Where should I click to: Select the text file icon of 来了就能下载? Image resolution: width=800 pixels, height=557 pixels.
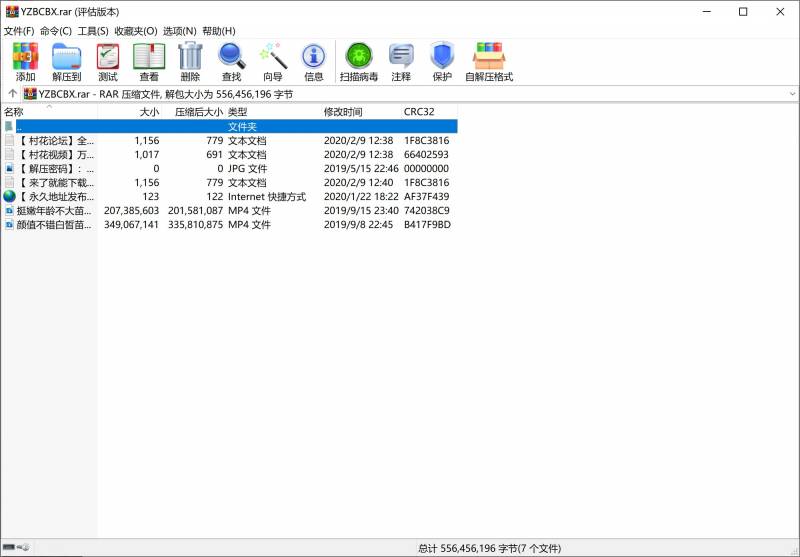tap(9, 182)
